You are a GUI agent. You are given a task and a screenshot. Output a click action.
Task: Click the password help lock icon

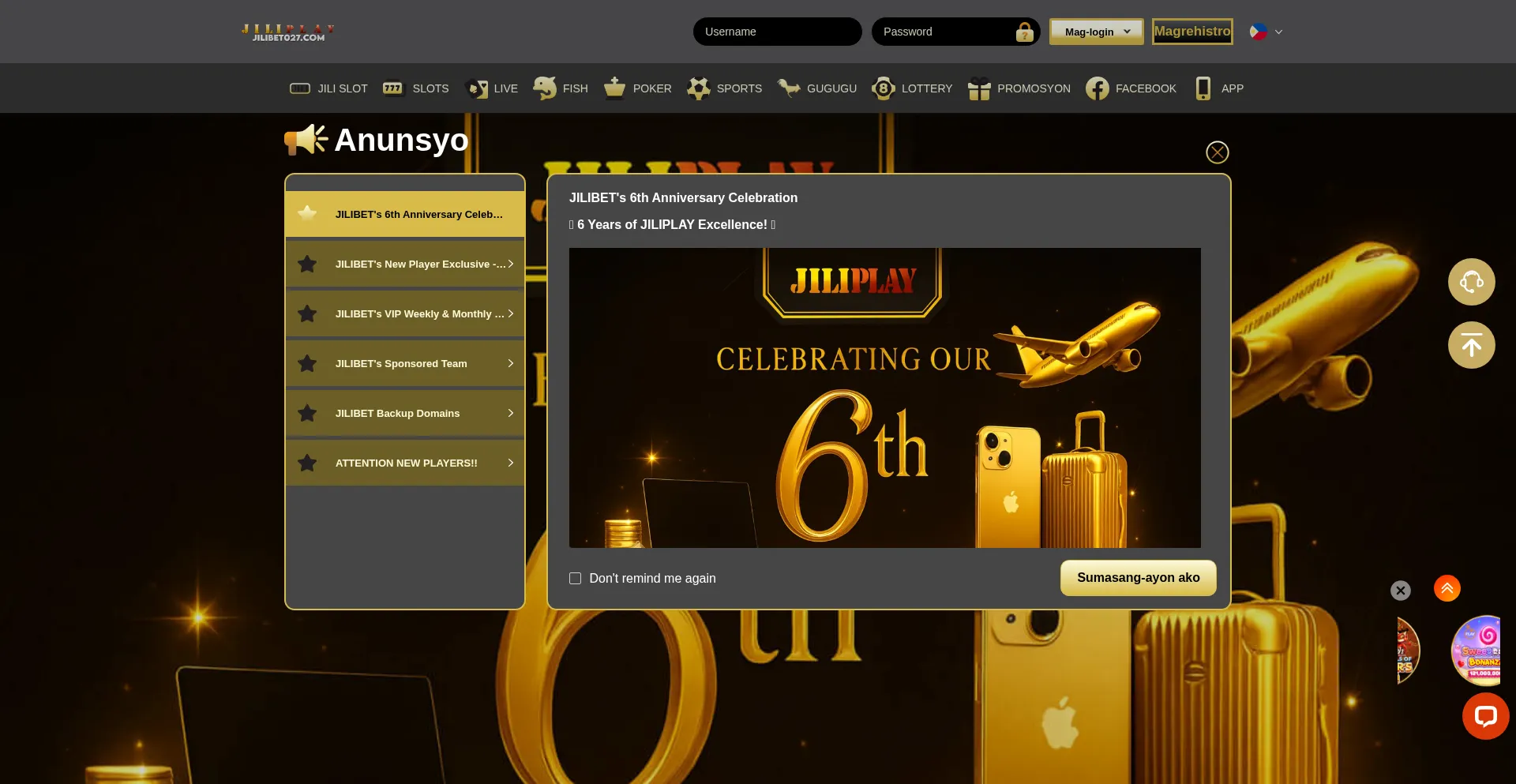[x=1024, y=32]
